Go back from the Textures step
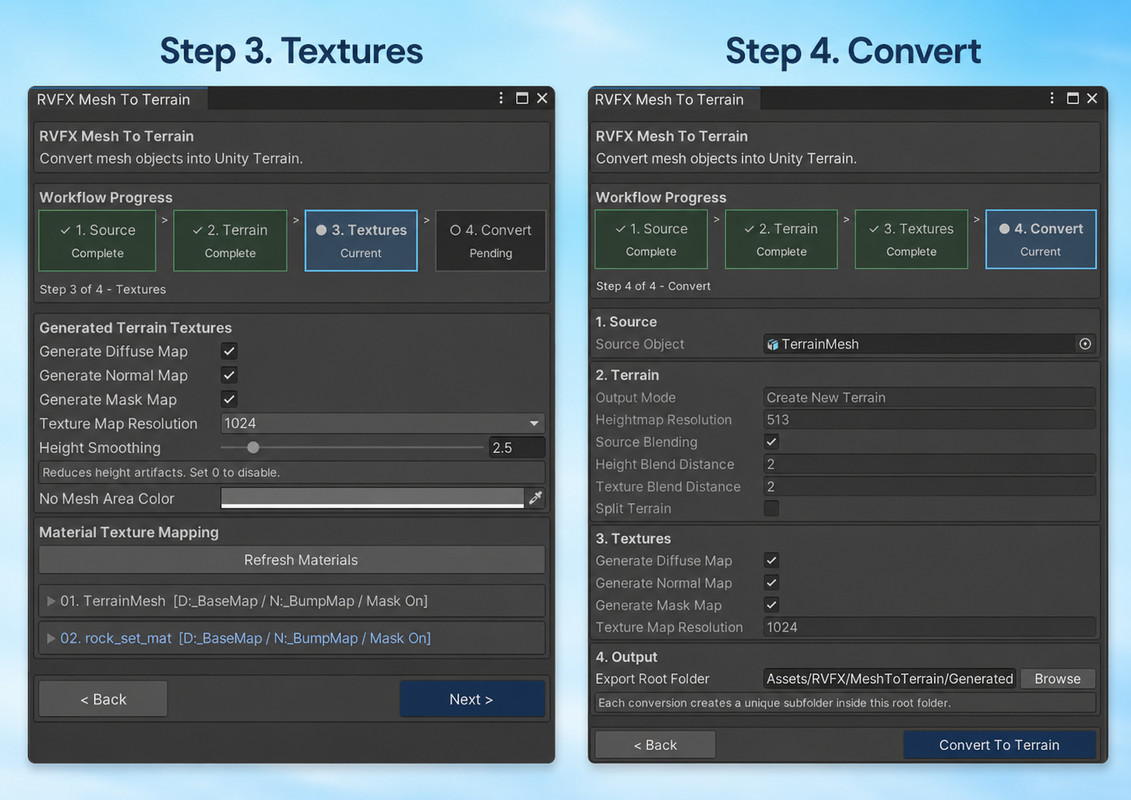 pos(103,699)
